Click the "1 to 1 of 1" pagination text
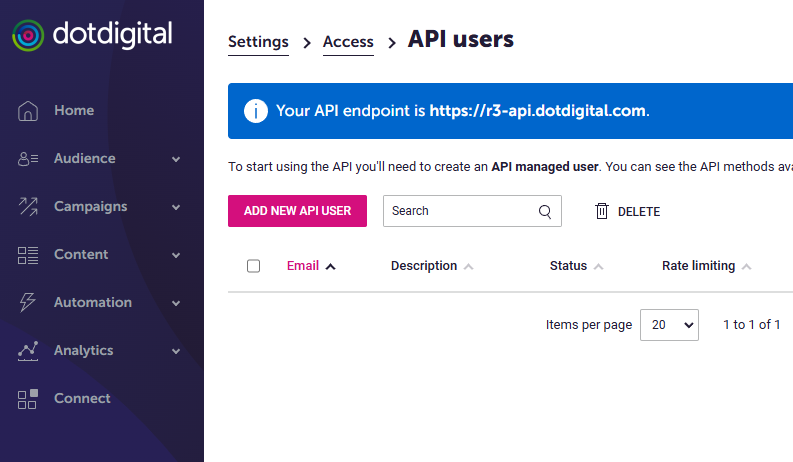793x462 pixels. 752,325
